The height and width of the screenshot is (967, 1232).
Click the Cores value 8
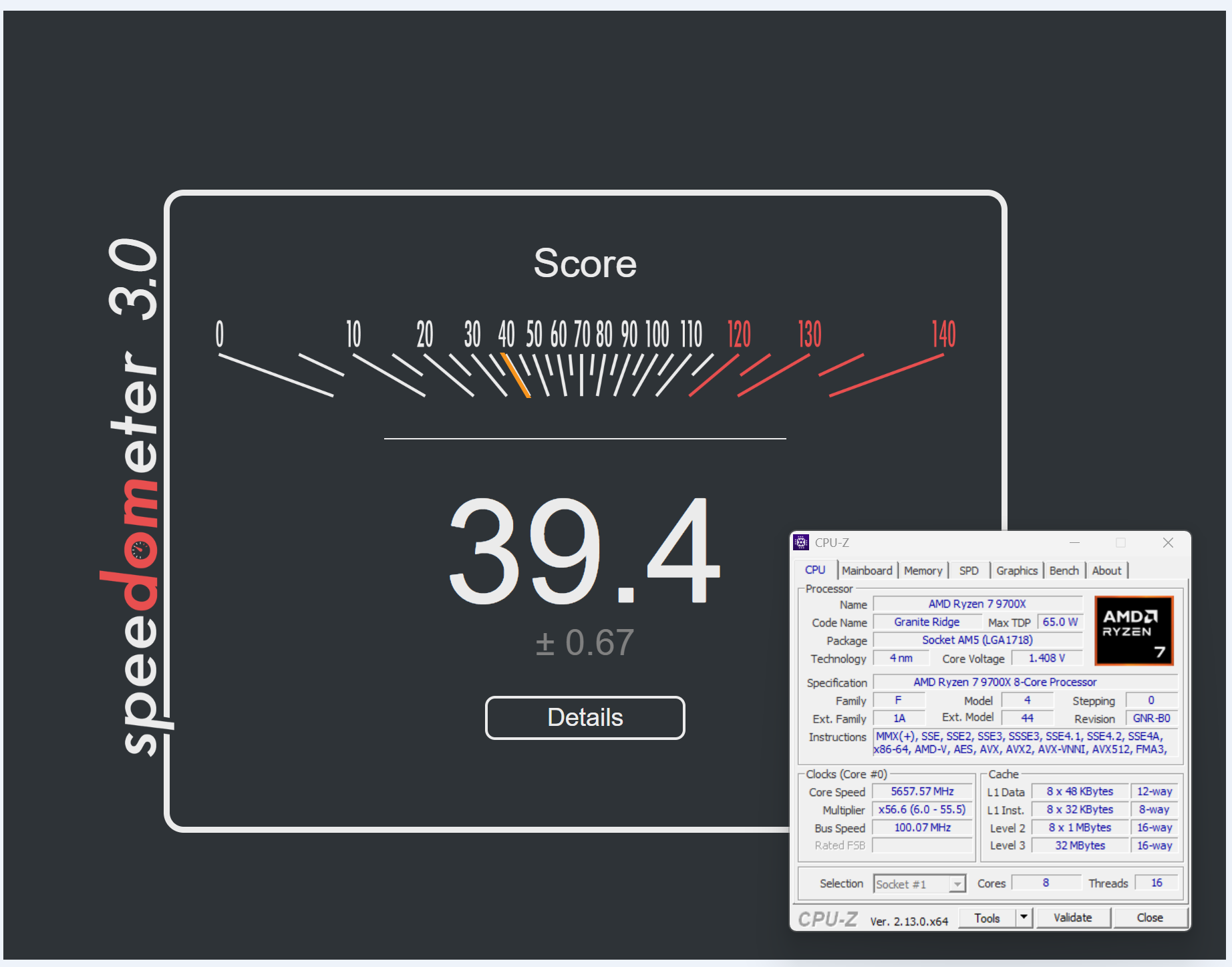1046,883
